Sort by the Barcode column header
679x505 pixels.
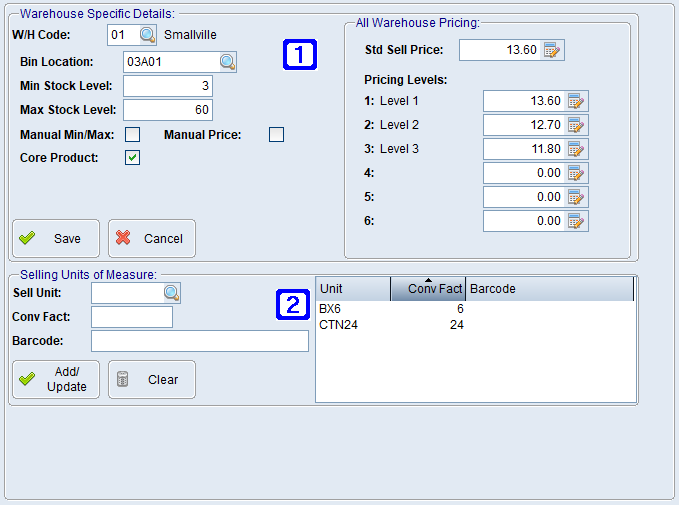point(550,289)
